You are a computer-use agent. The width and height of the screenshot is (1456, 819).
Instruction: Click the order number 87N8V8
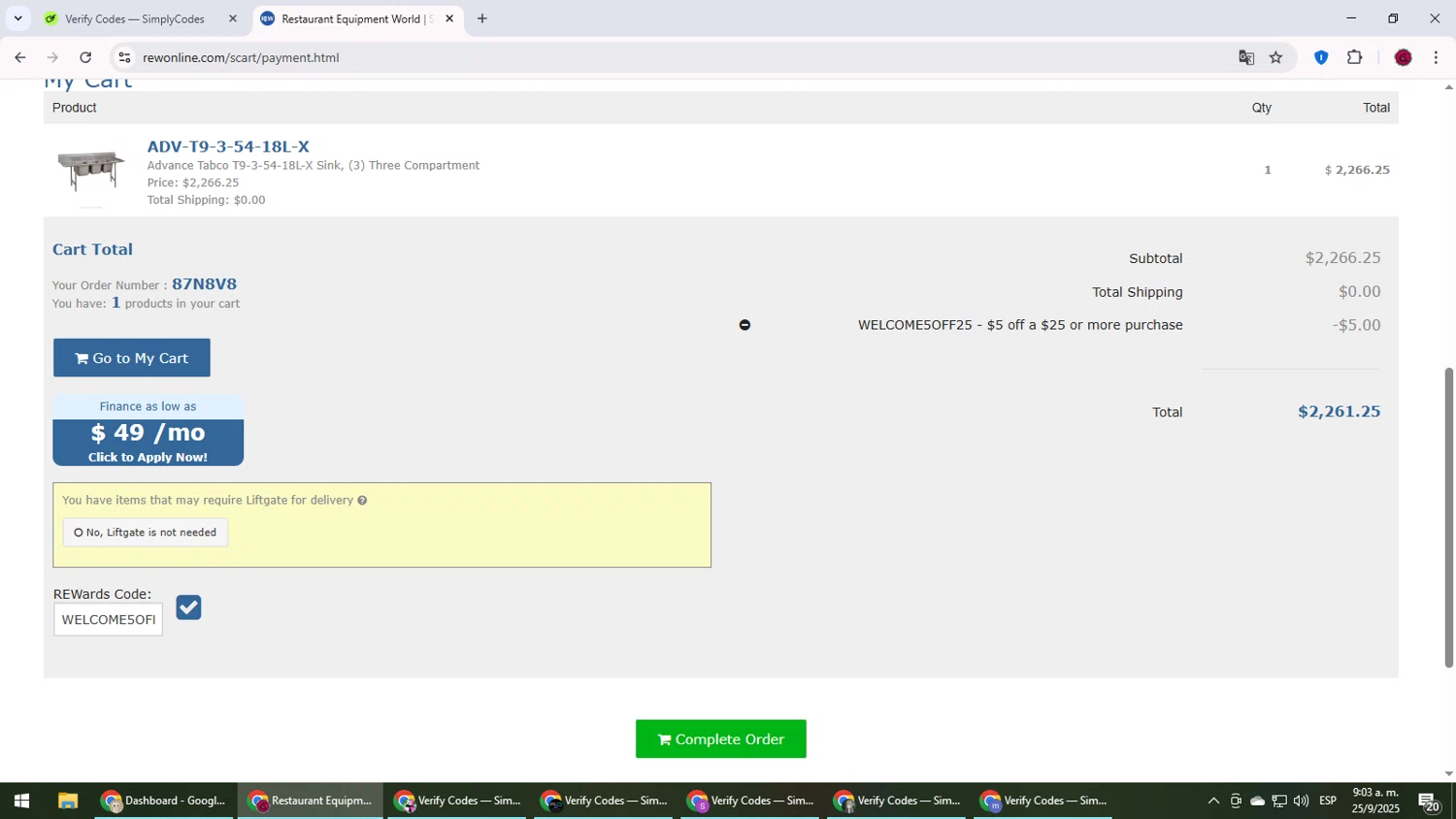[x=204, y=284]
